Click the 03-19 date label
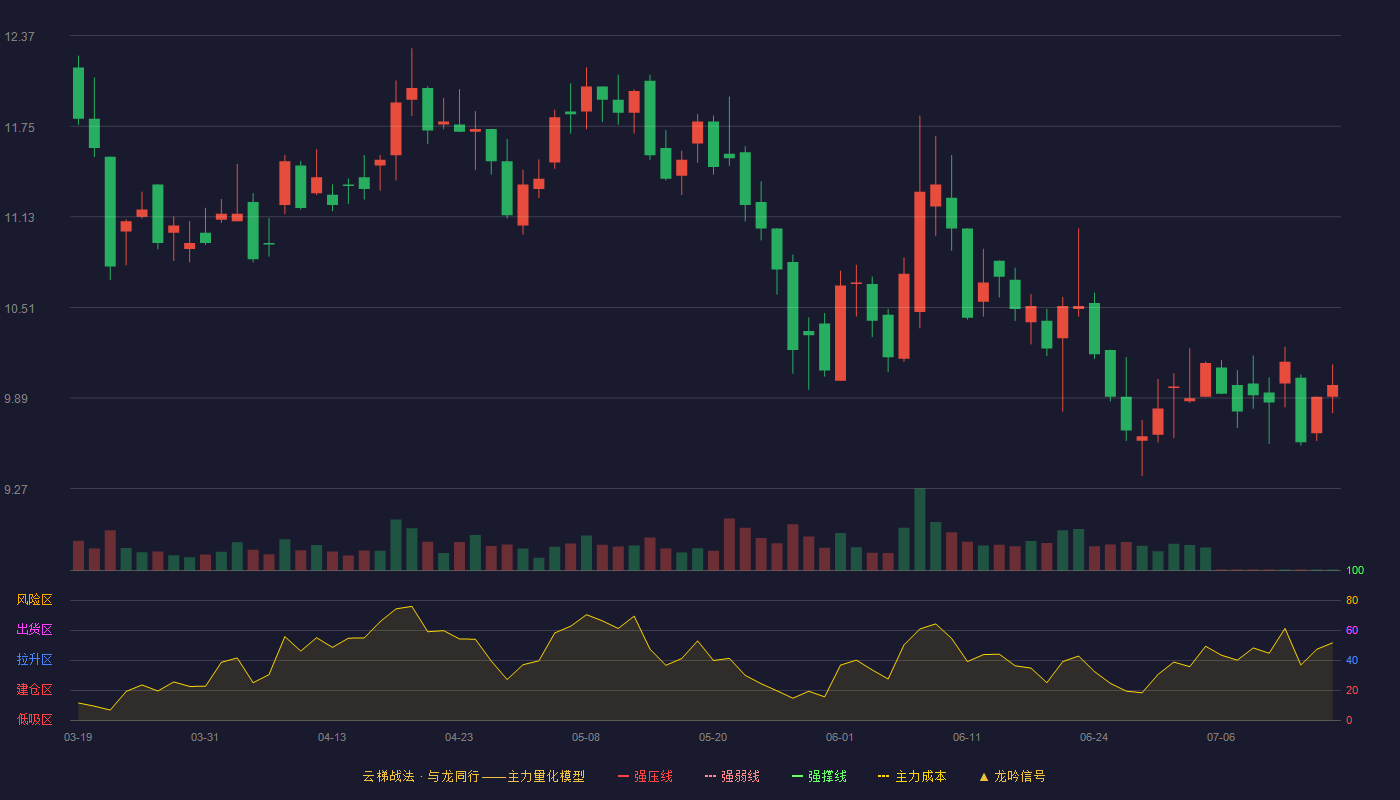Viewport: 1400px width, 800px height. (x=78, y=737)
